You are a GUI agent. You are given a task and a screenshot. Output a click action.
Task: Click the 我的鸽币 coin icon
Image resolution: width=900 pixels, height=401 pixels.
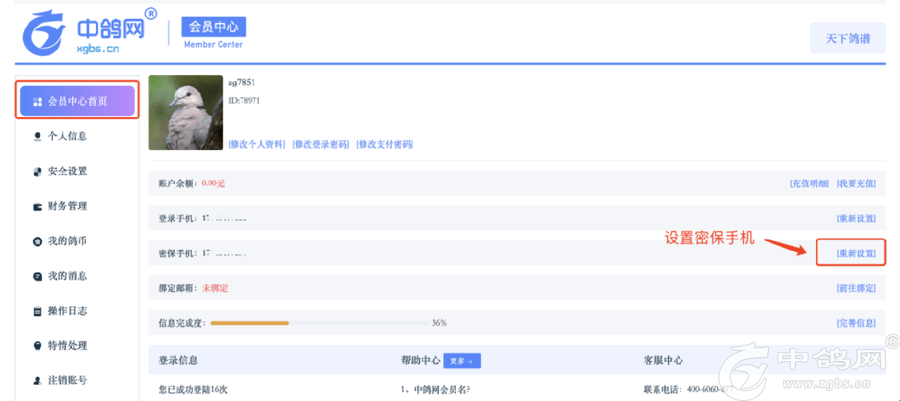coord(37,242)
